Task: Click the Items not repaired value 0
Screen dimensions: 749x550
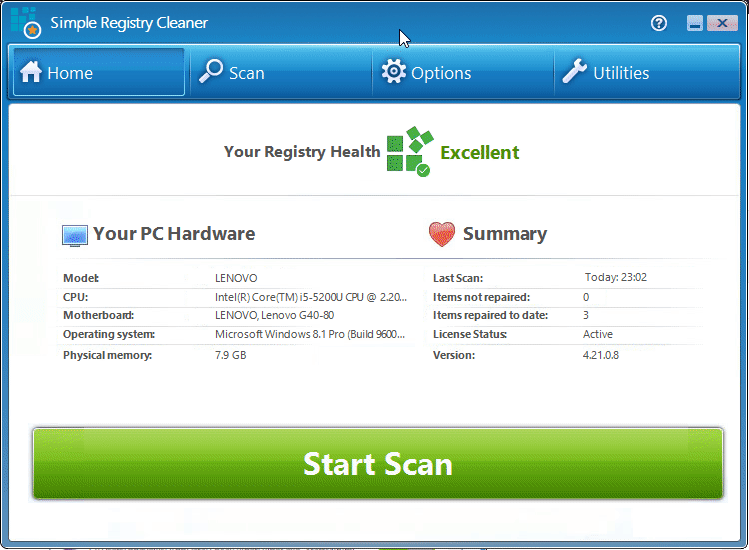Action: click(586, 297)
